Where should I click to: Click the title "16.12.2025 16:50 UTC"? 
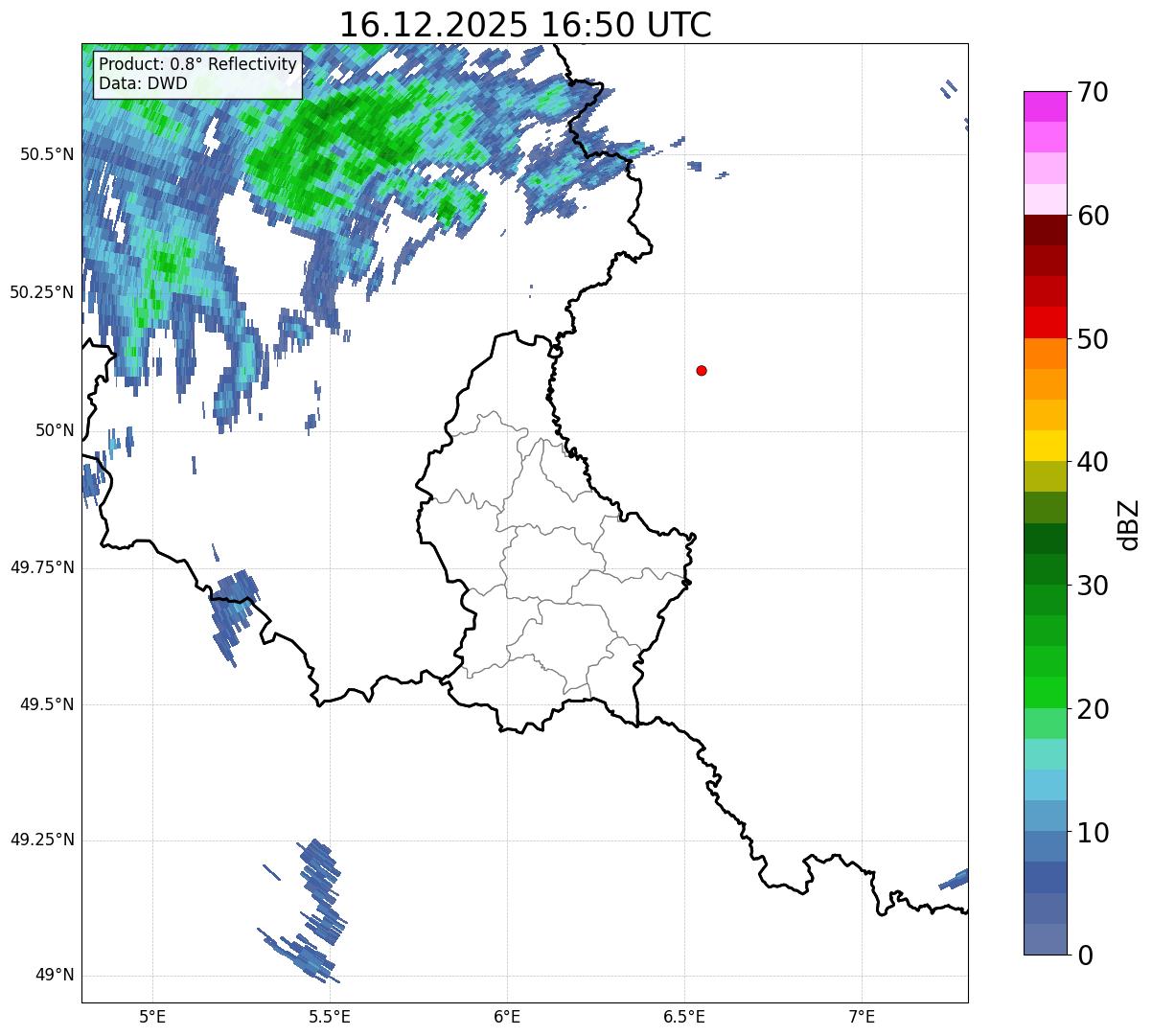[525, 24]
